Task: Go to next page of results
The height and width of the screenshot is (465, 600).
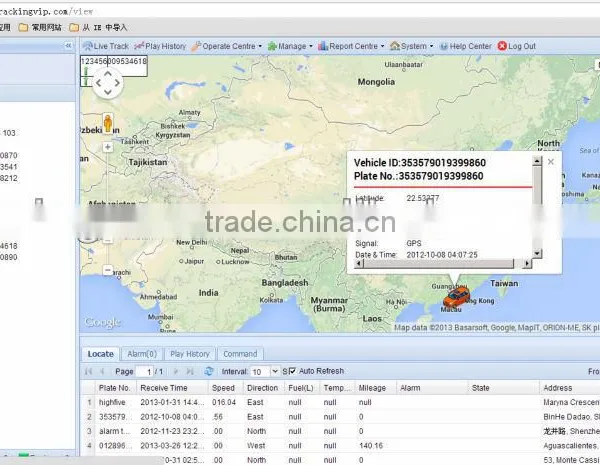Action: (x=176, y=371)
